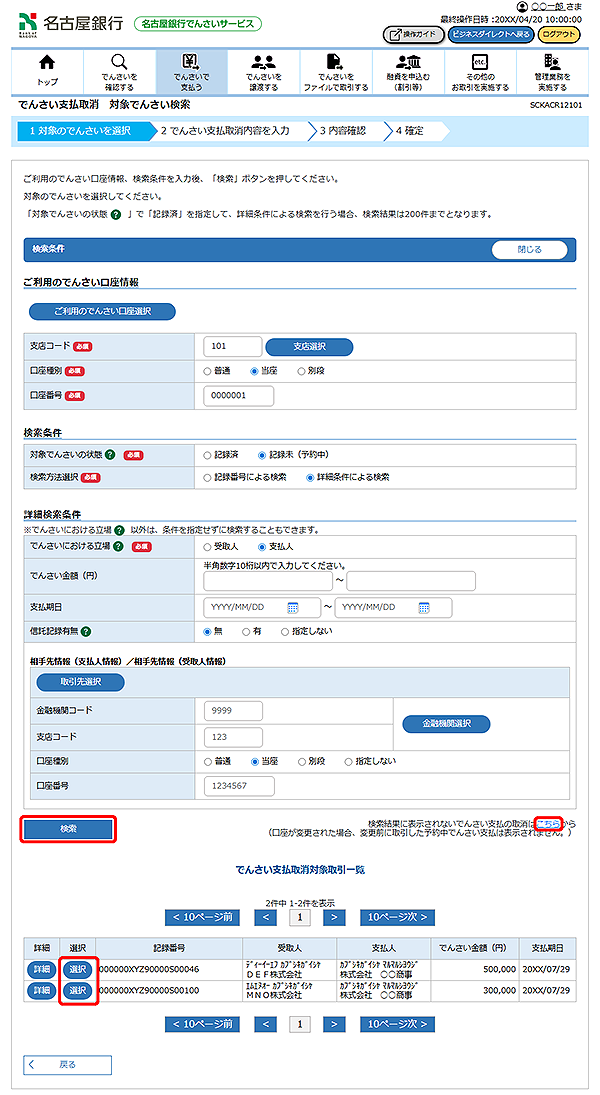Open the でんさいを確認する magnifier menu

(x=119, y=72)
